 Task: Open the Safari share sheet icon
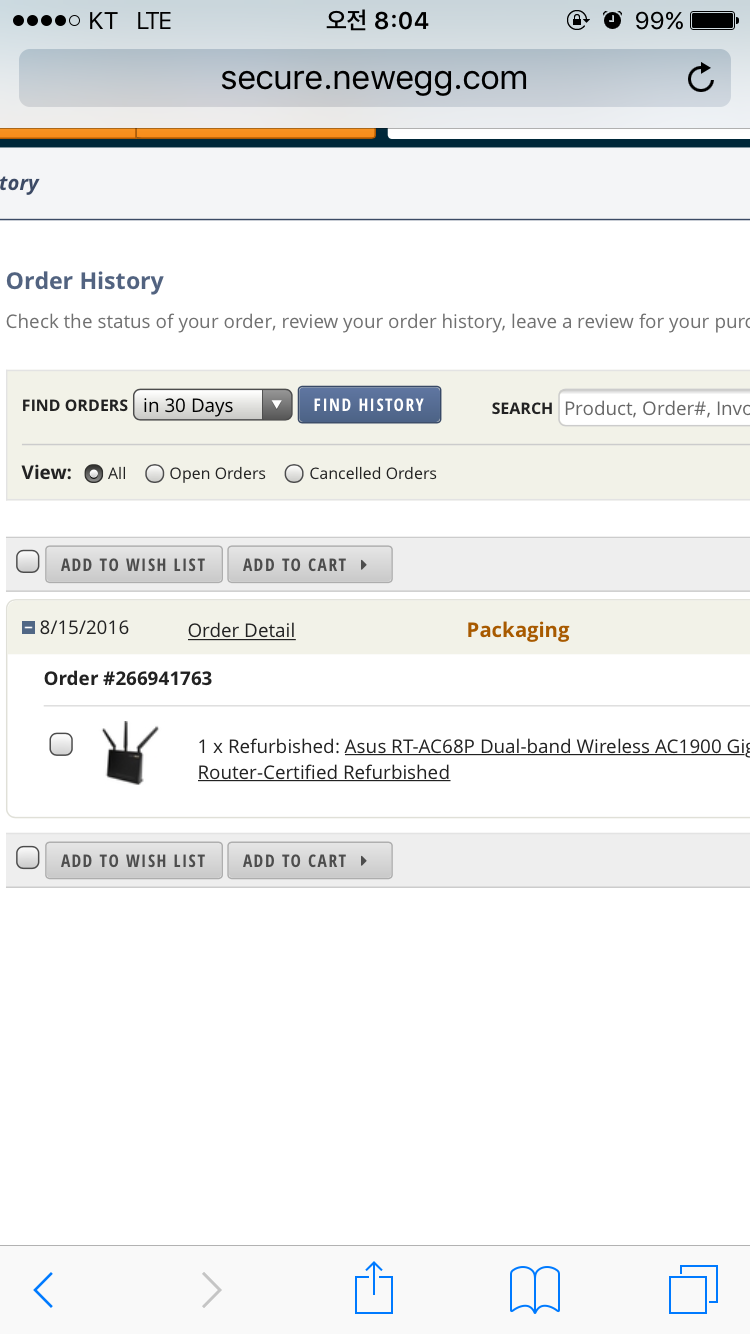pos(374,1288)
